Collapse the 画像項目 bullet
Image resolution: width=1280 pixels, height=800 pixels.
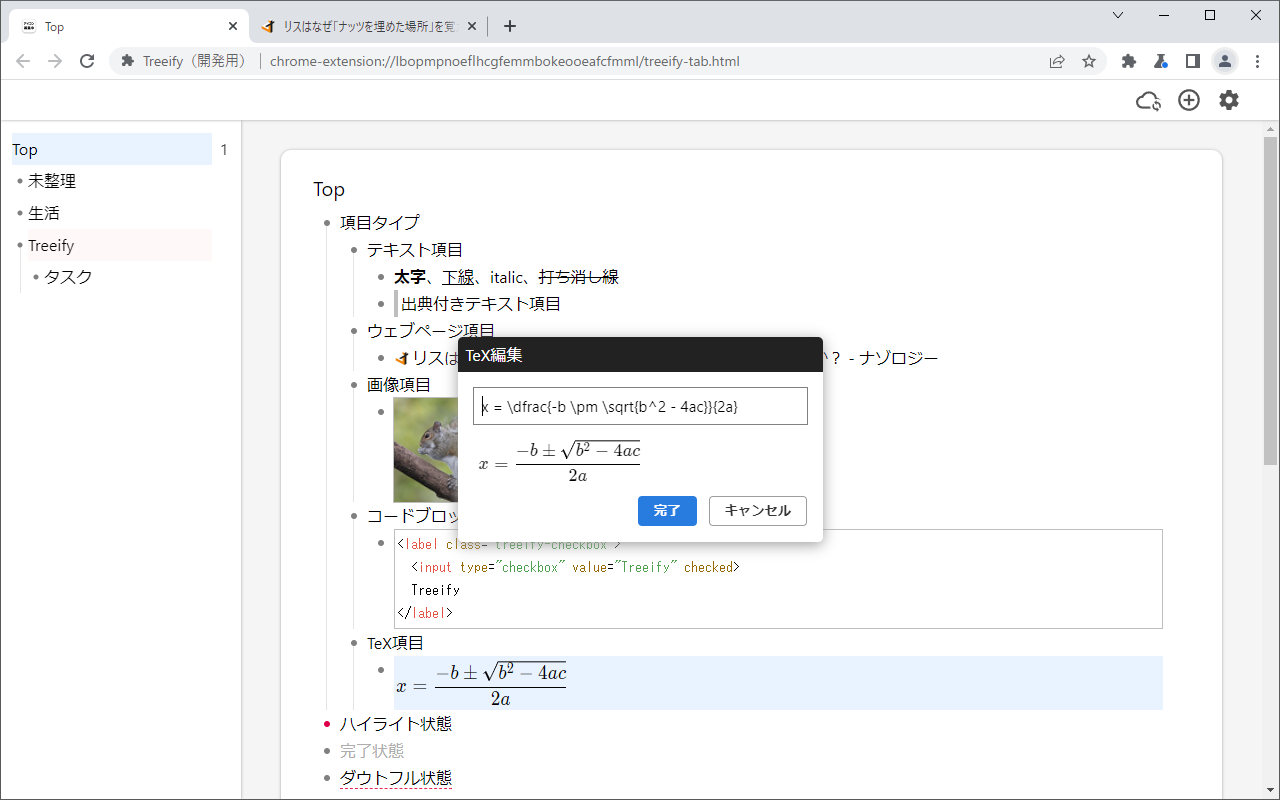(353, 384)
